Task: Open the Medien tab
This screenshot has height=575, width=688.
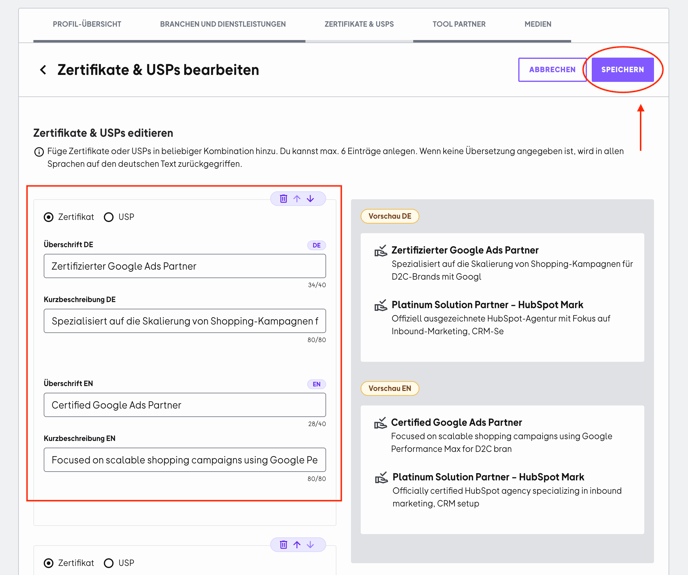Action: (x=538, y=24)
